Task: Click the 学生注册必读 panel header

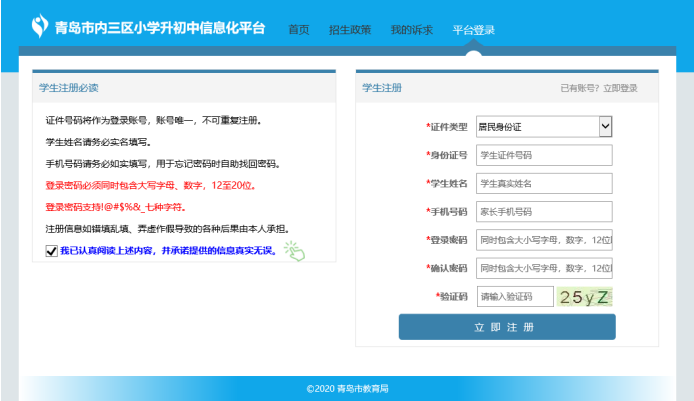Action: [x=68, y=88]
